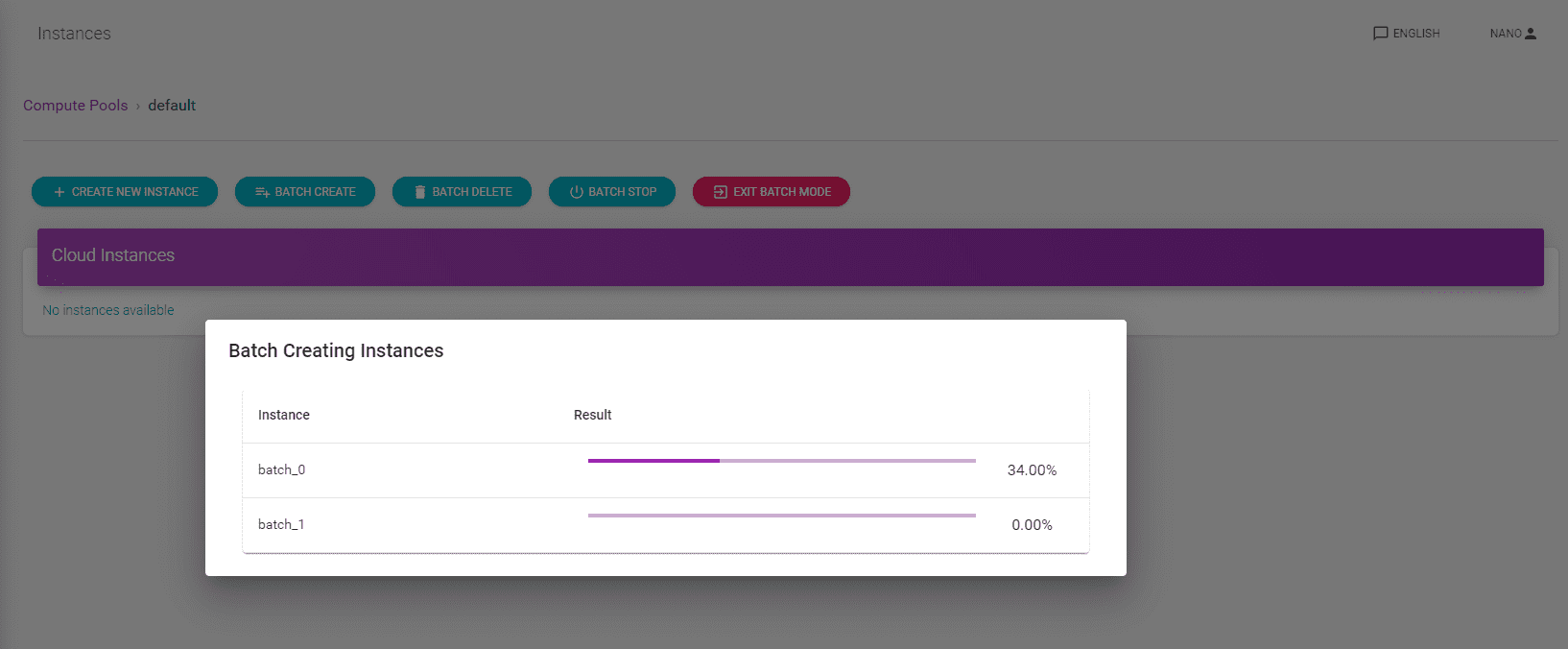
Task: Click the Batch Create list-add icon
Action: [262, 192]
